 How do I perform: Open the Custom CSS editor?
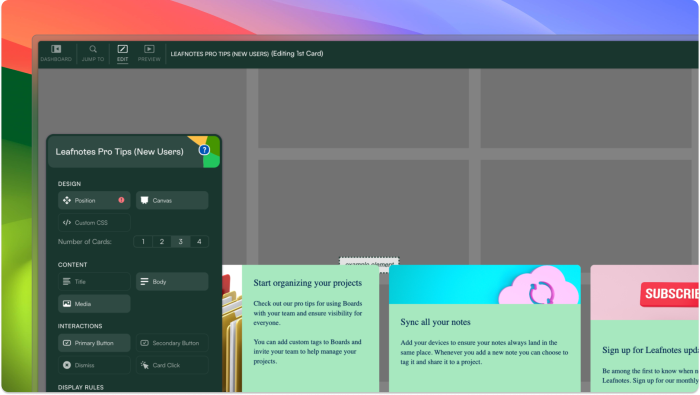[94, 222]
